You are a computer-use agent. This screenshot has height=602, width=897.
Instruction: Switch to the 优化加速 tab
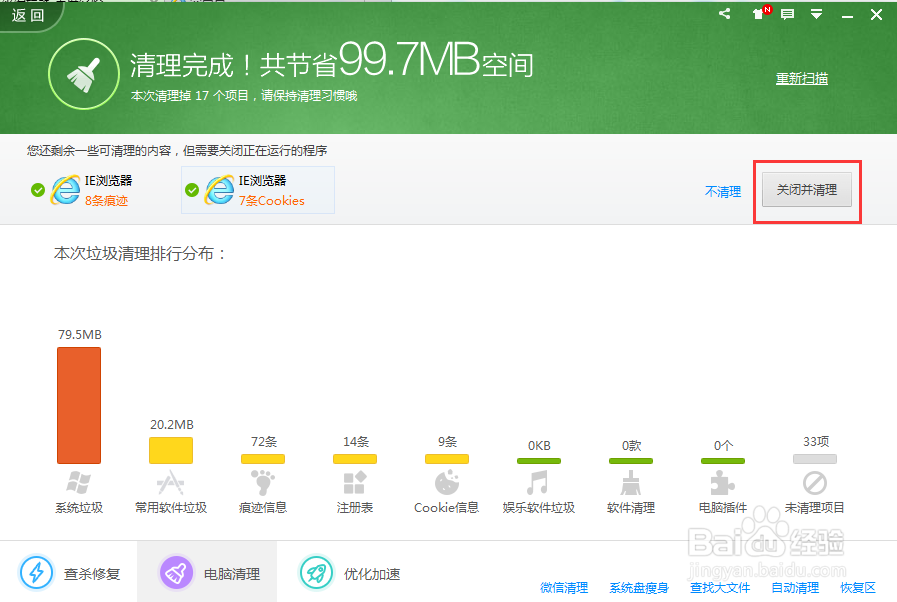[347, 573]
